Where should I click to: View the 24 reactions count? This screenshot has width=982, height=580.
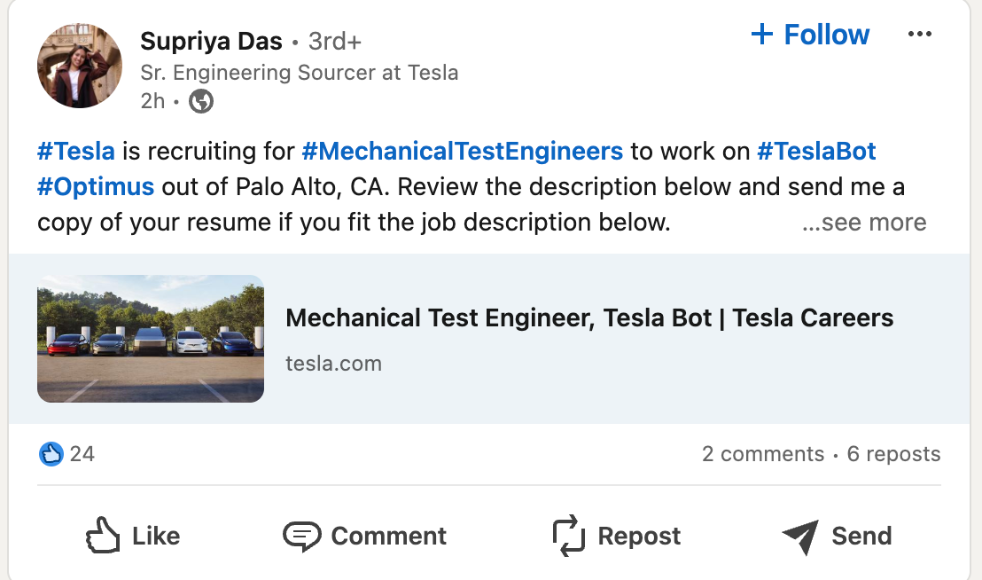pyautogui.click(x=82, y=454)
